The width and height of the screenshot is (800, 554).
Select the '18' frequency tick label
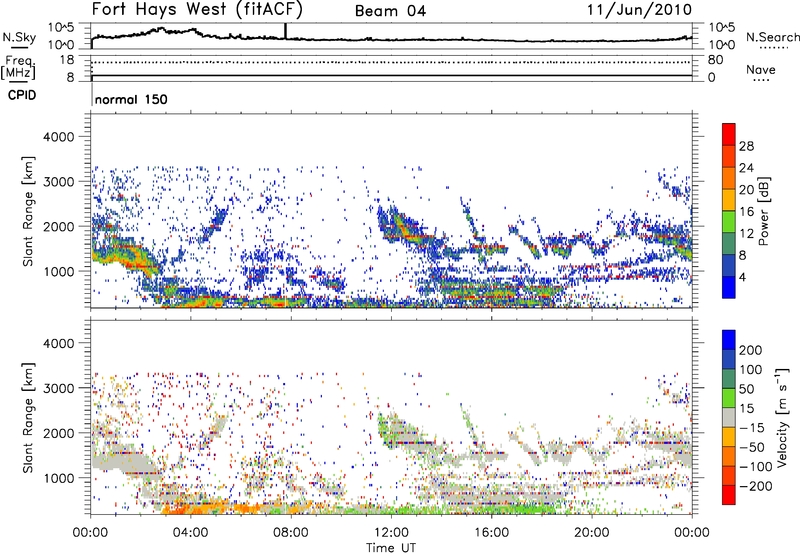[x=66, y=60]
